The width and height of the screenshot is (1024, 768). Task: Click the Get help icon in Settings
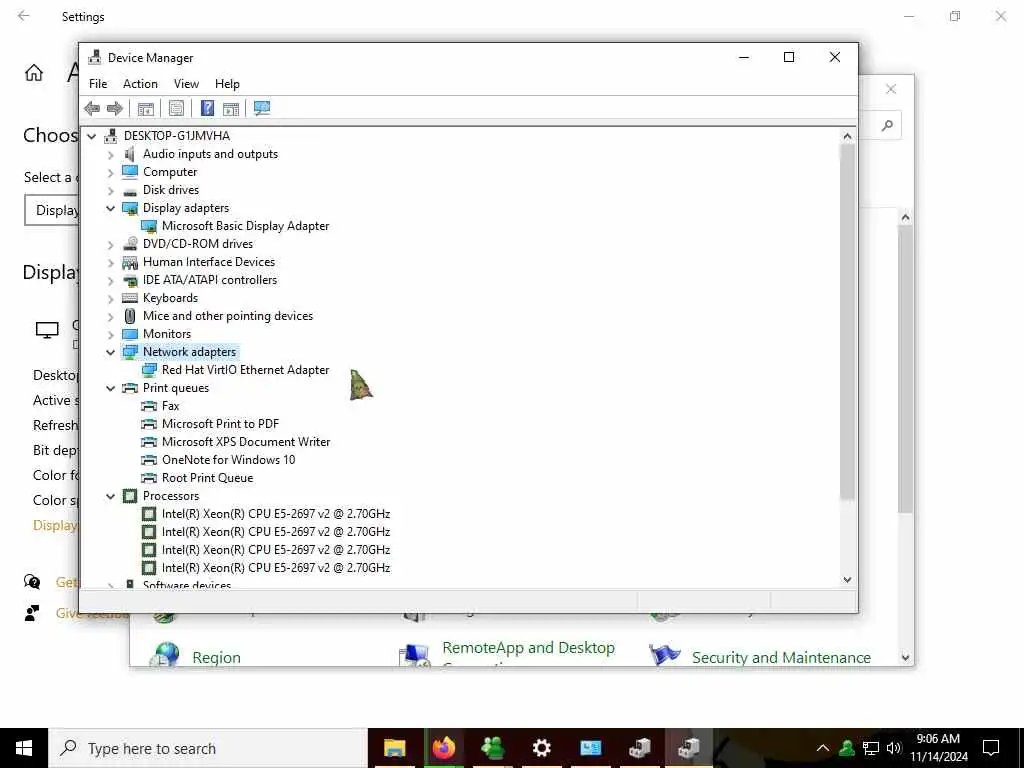point(32,581)
